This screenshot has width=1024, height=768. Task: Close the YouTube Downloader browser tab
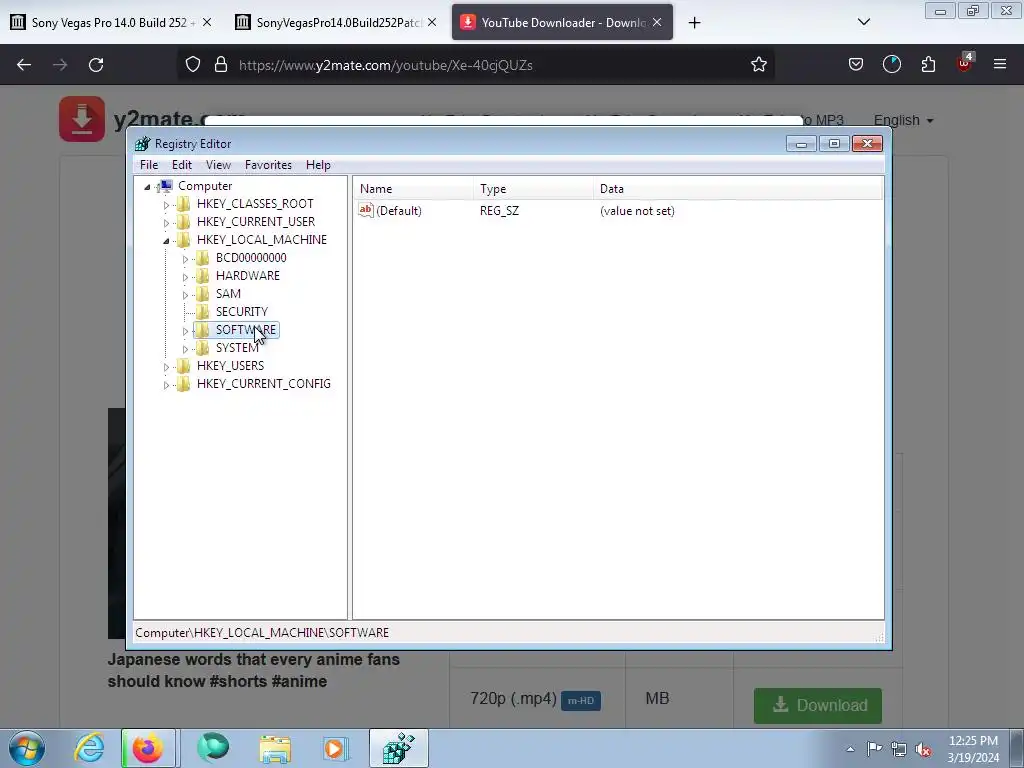pos(657,22)
